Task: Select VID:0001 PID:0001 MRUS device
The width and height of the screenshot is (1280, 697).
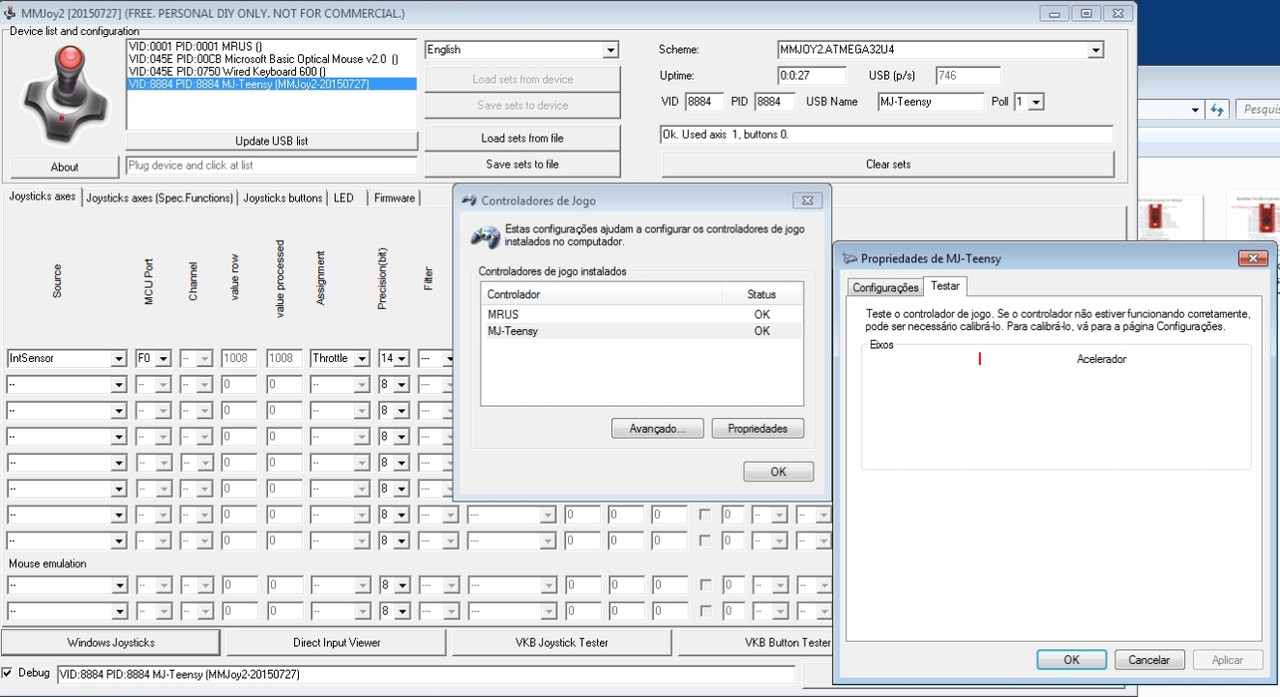Action: click(x=271, y=46)
